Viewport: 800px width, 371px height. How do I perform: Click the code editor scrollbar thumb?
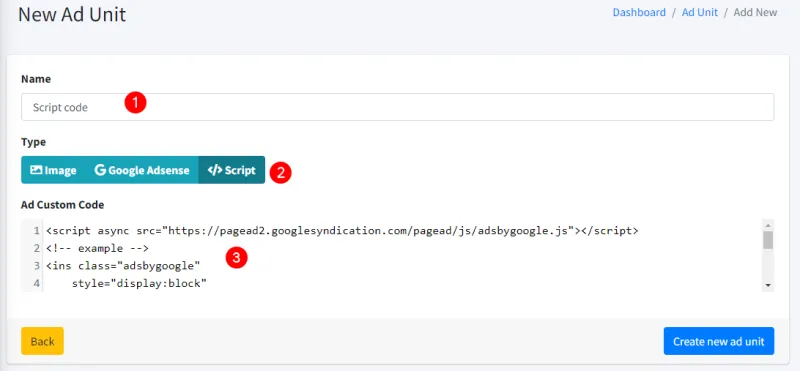point(768,240)
